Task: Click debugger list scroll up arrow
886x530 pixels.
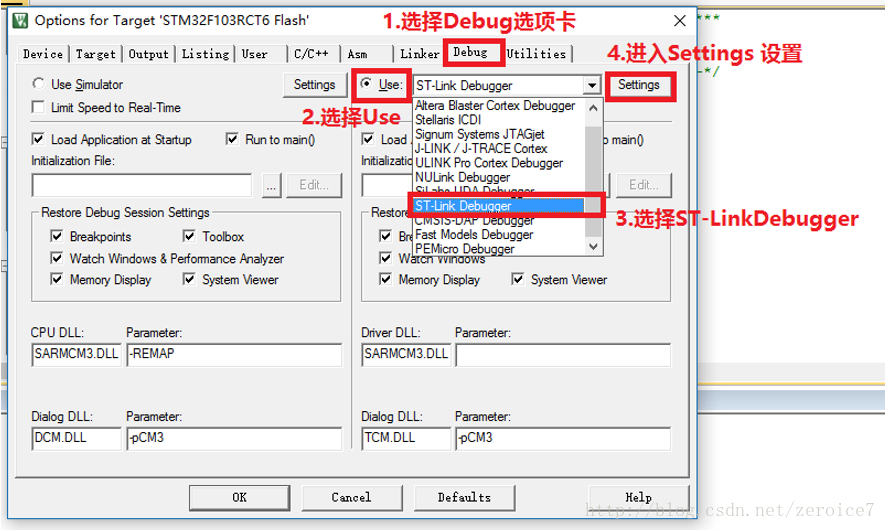Action: [x=593, y=107]
